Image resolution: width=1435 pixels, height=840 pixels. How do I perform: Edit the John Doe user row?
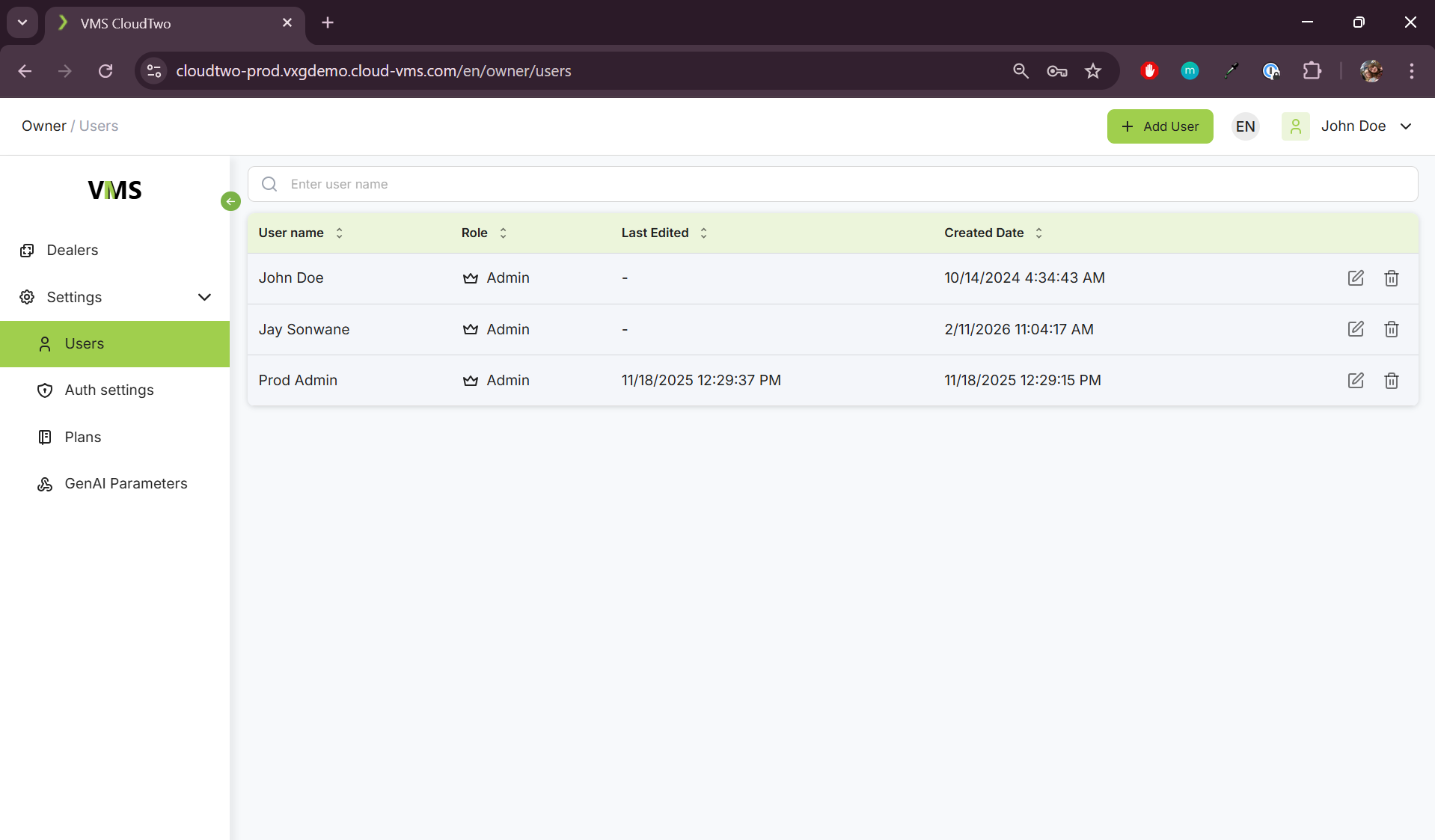click(x=1355, y=278)
